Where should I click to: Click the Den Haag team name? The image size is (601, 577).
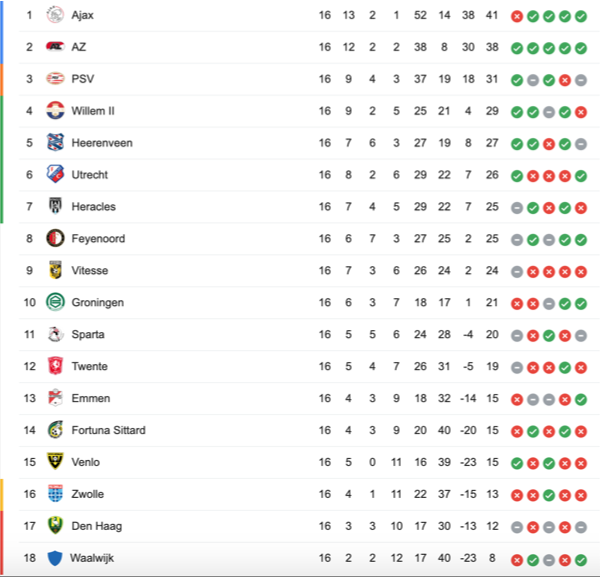tap(97, 526)
